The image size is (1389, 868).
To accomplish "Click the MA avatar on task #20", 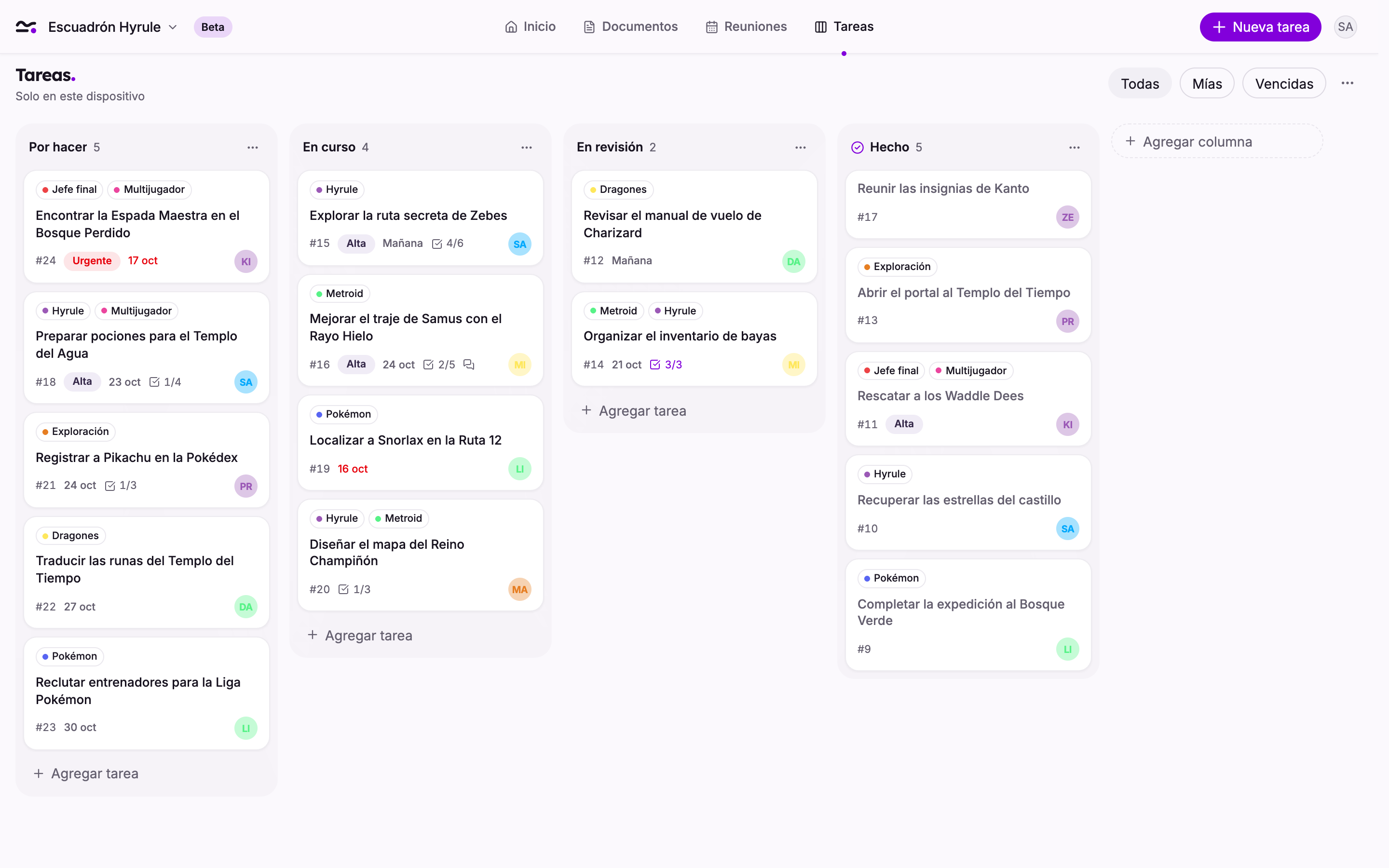I will [519, 590].
